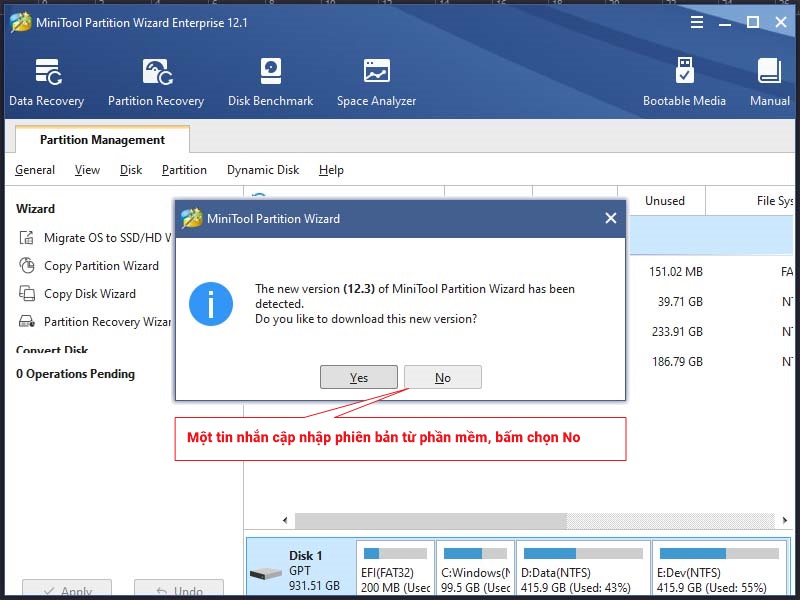Click the Wizard section heading
The image size is (800, 600).
[x=35, y=209]
